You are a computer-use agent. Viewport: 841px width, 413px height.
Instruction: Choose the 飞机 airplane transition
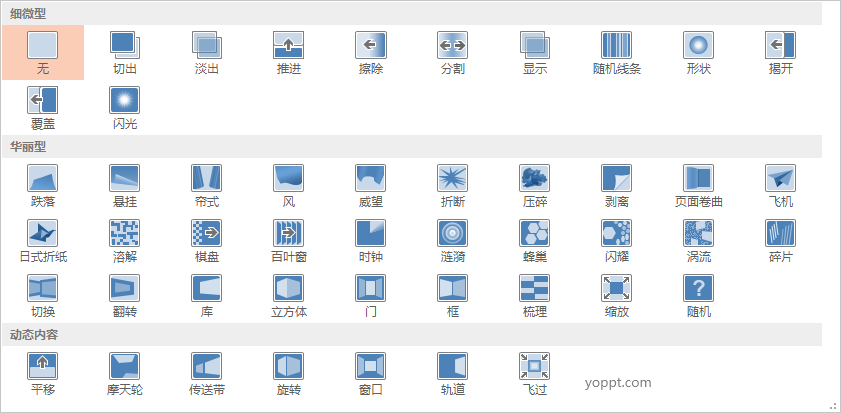tap(780, 185)
